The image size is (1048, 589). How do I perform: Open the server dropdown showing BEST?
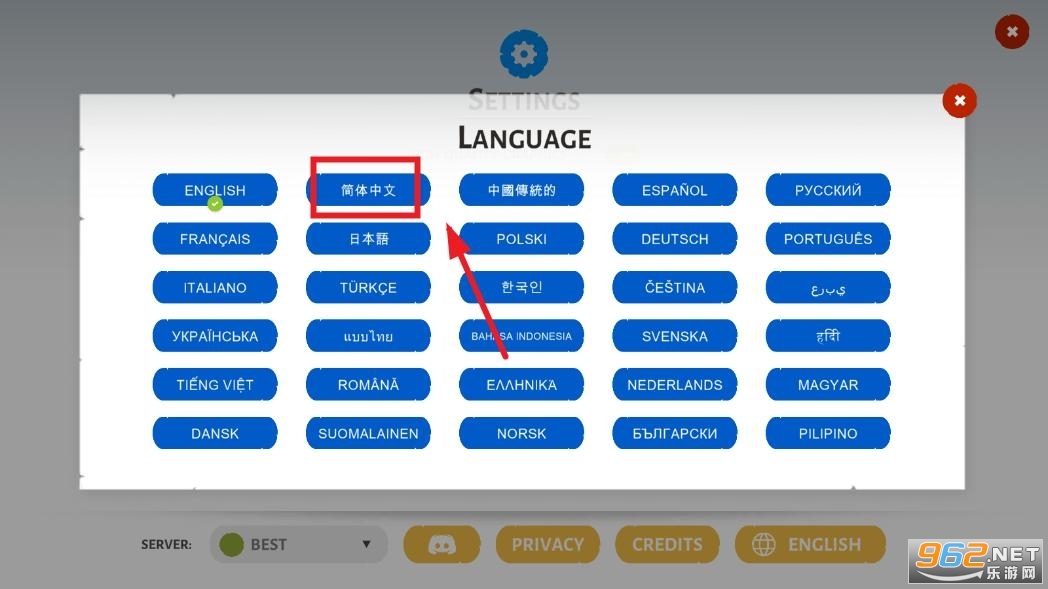298,544
